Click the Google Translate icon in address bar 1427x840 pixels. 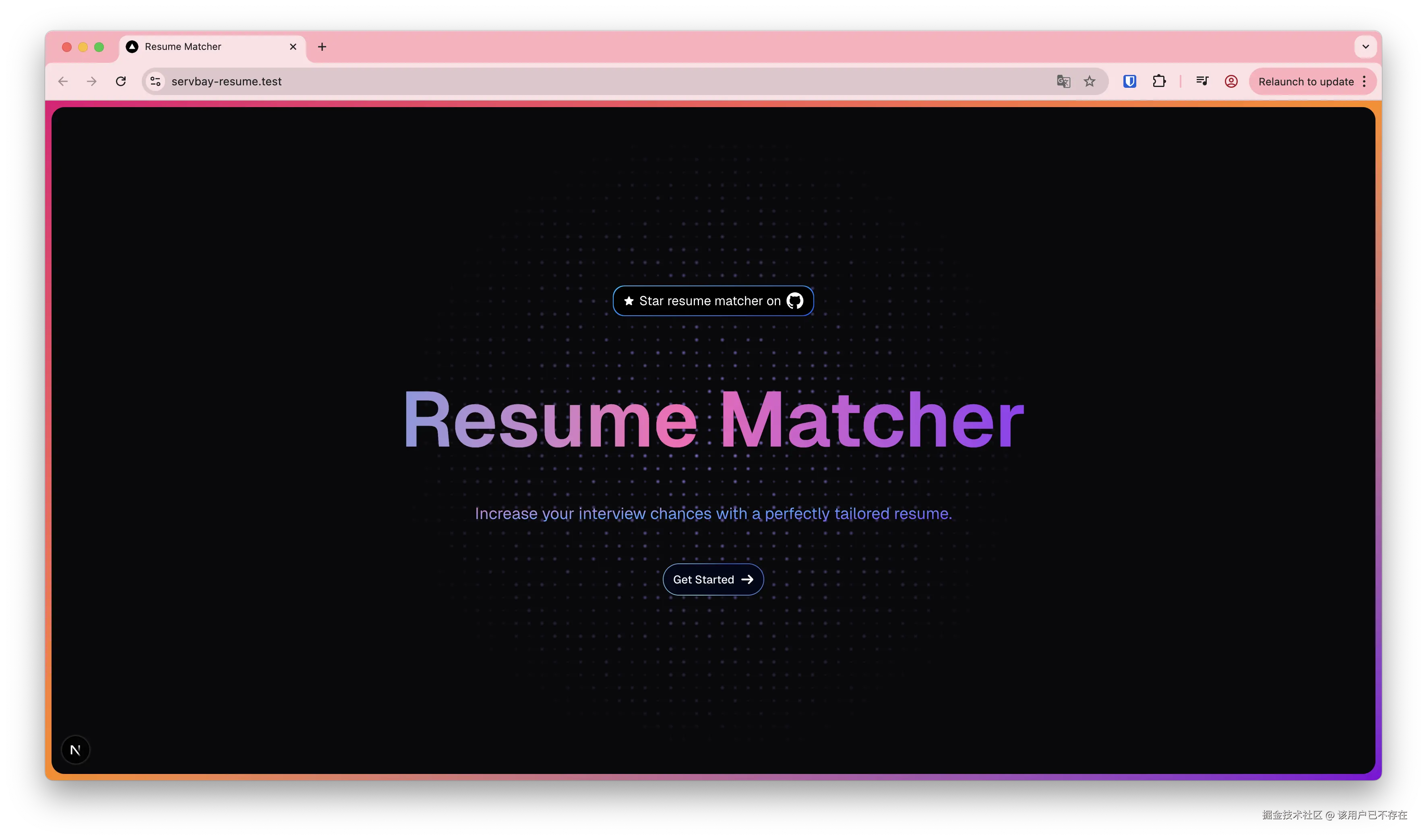click(1063, 82)
